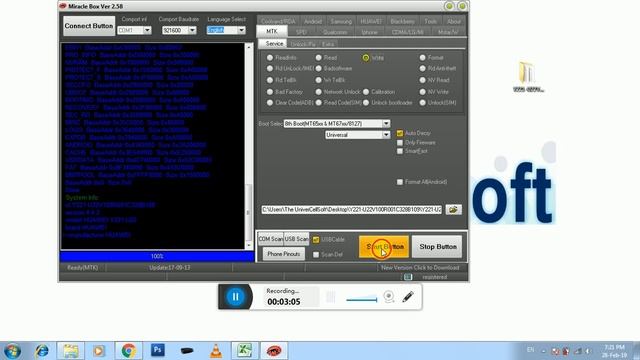The height and width of the screenshot is (360, 640).
Task: Open VLC media player from the taskbar
Action: (216, 351)
